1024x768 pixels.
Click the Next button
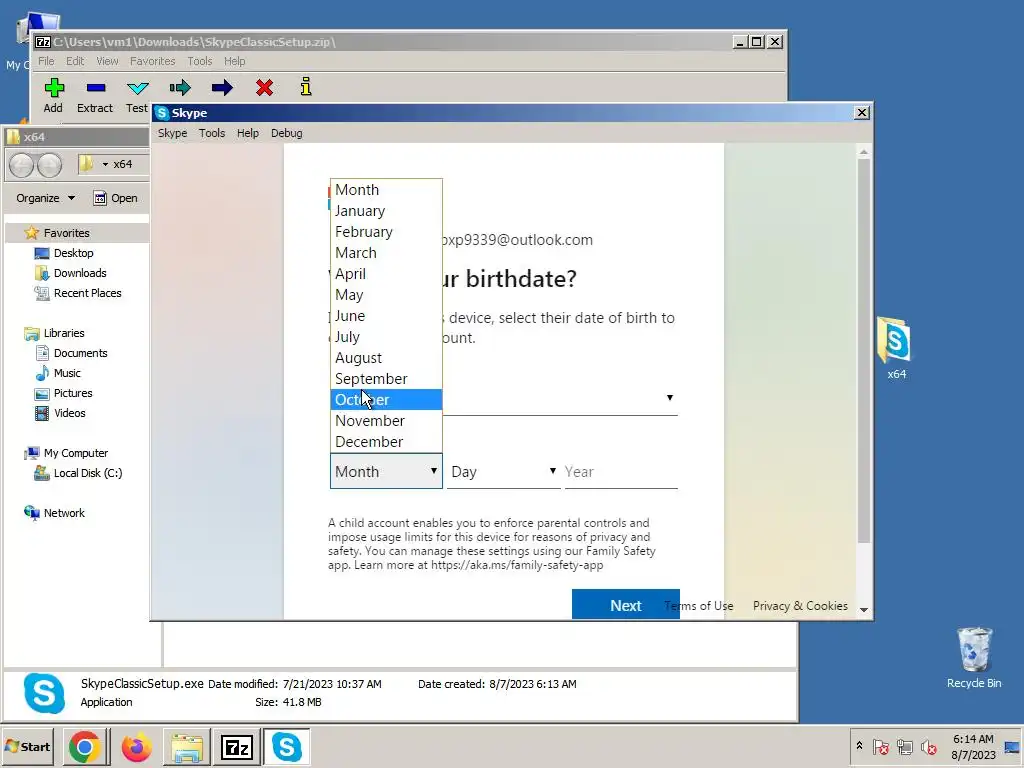pyautogui.click(x=626, y=605)
